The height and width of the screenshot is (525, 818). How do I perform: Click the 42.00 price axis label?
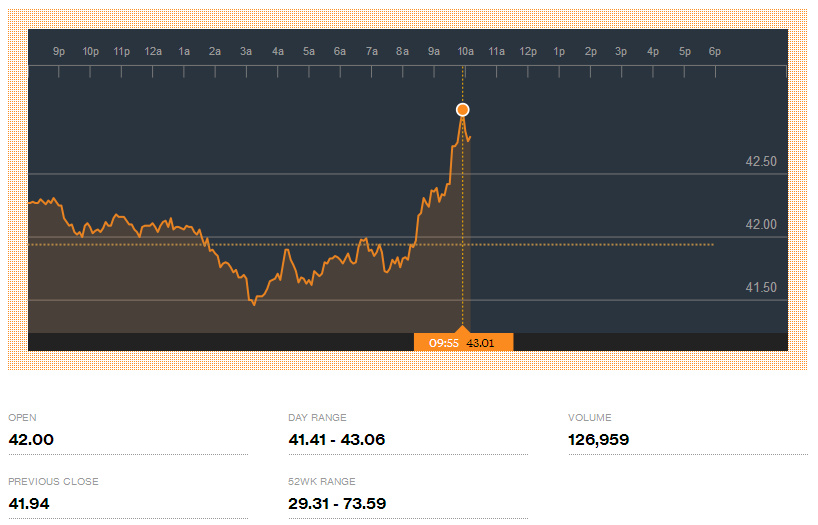761,225
